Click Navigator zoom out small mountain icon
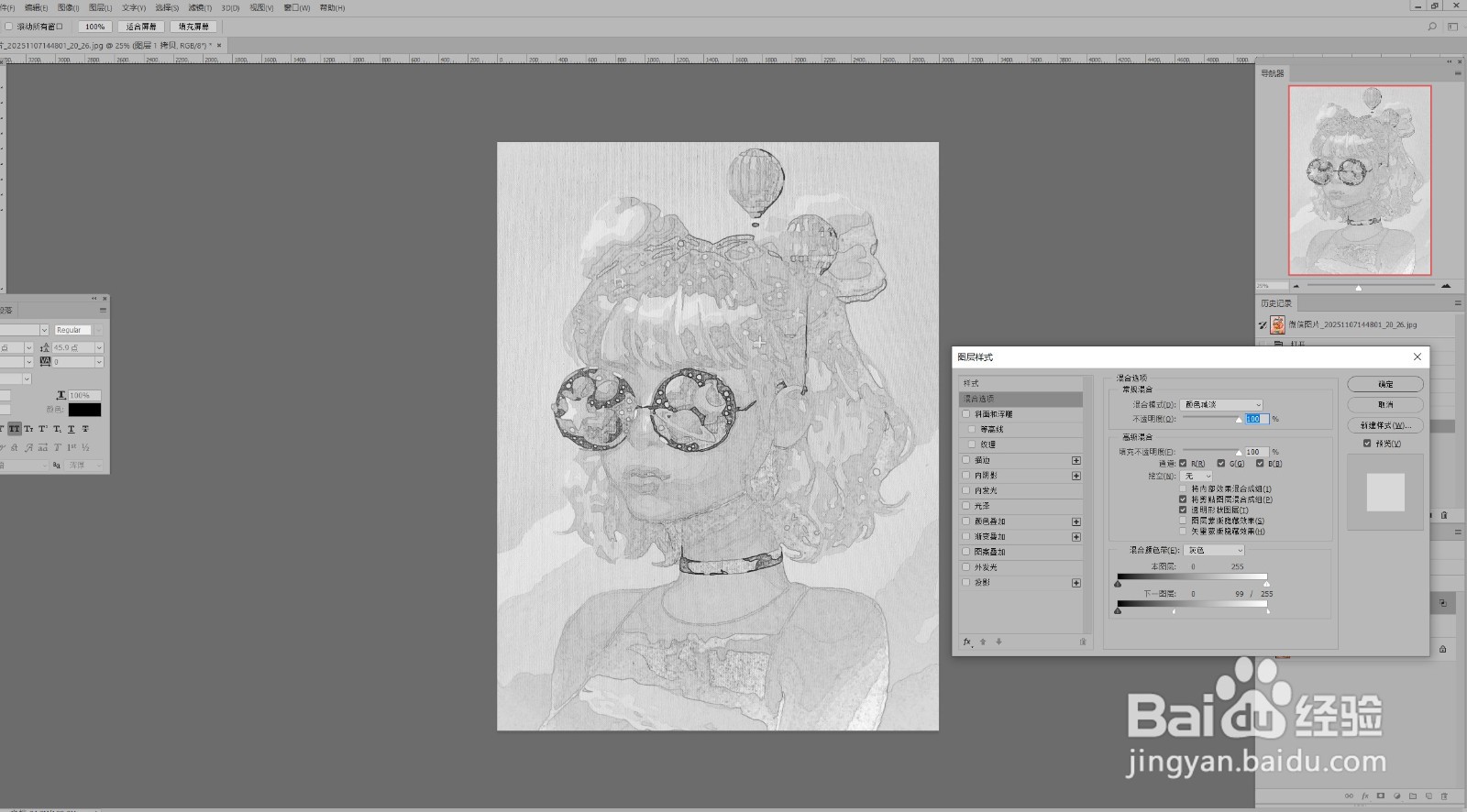 point(1296,286)
